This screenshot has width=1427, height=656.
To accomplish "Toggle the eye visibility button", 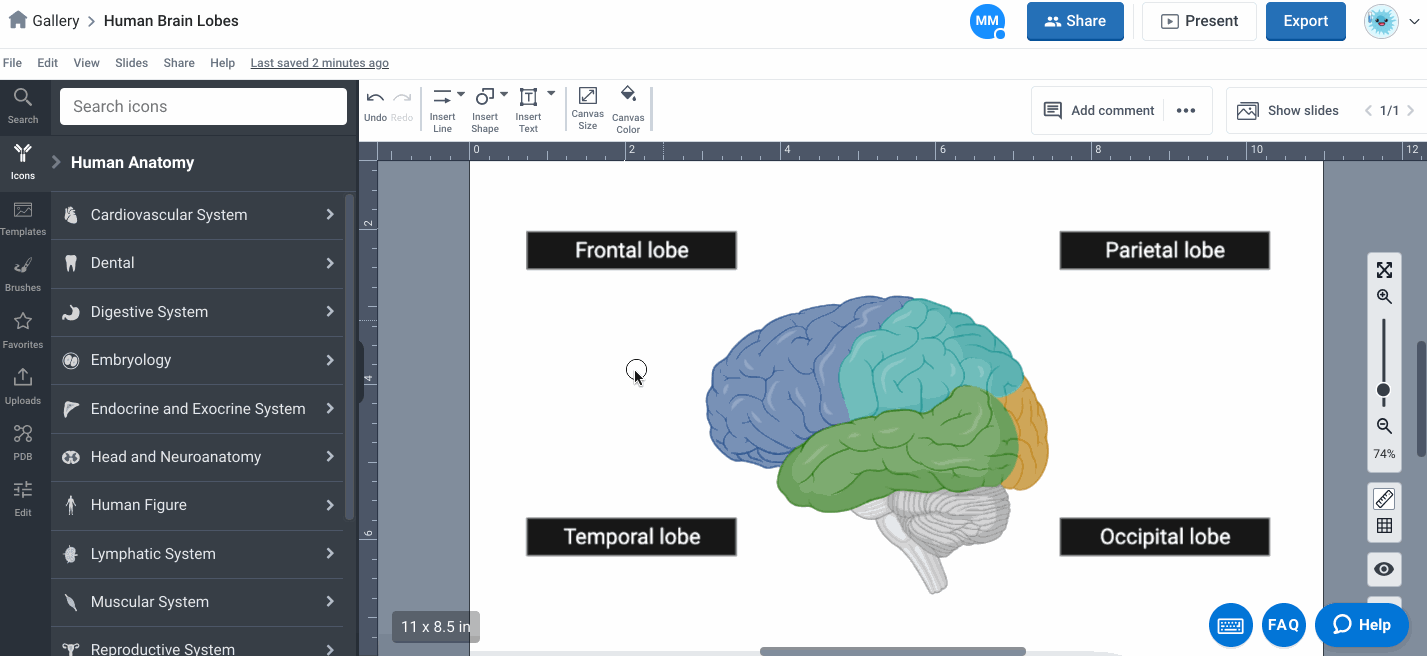I will click(x=1384, y=569).
